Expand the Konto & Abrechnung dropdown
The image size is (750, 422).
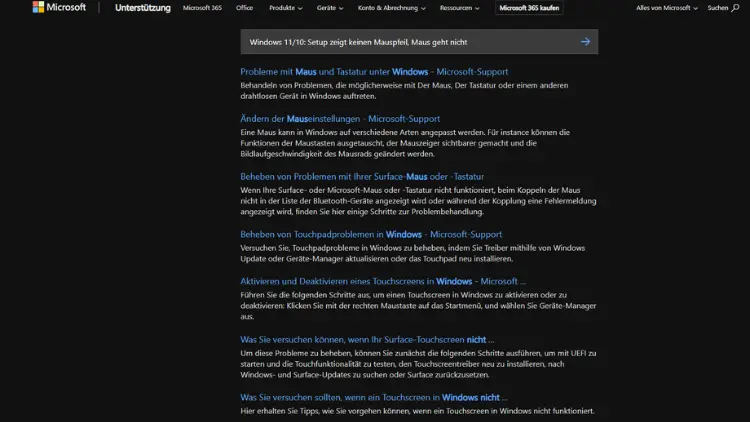pos(391,8)
